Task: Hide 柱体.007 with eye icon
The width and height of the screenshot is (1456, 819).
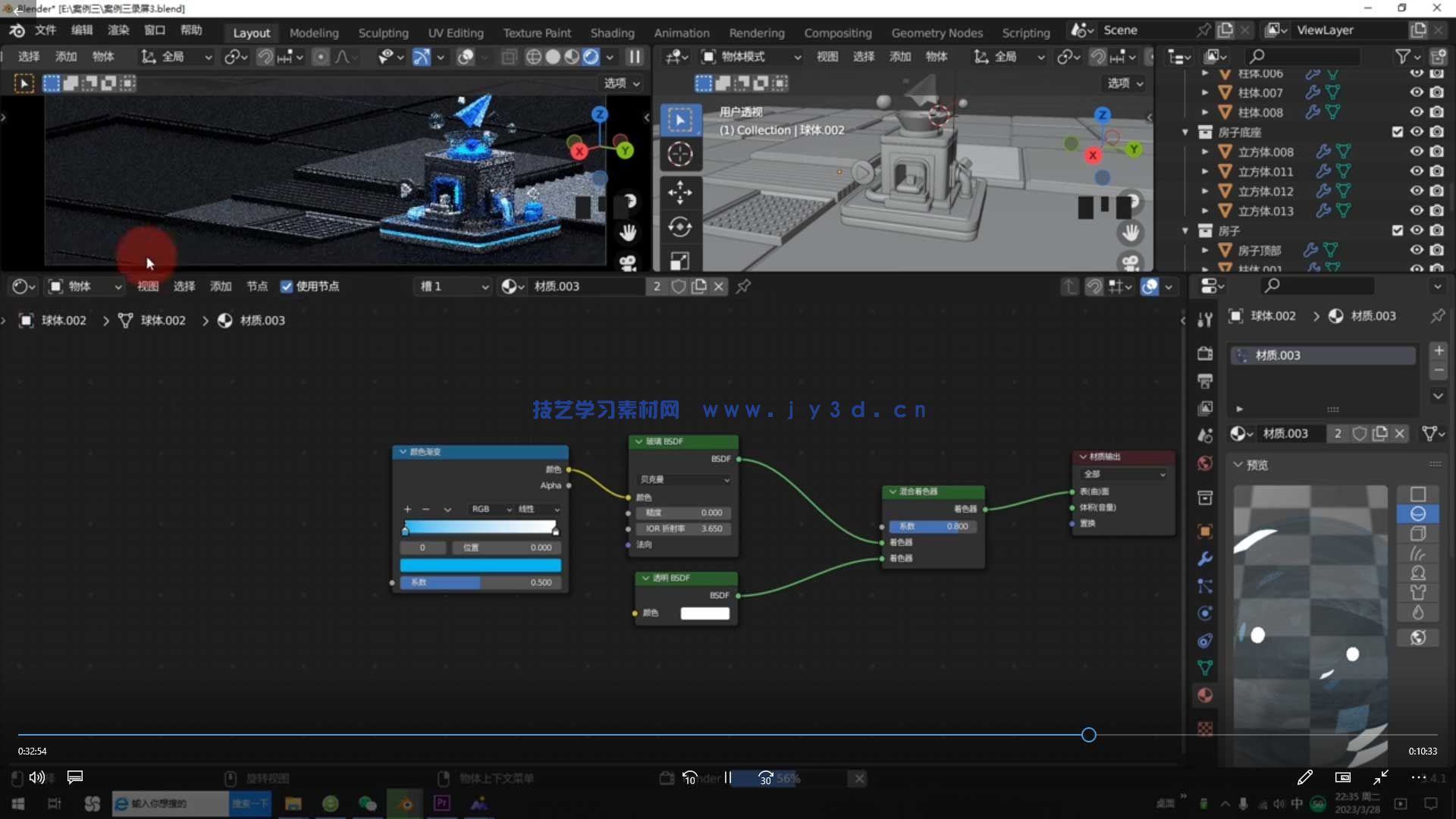Action: click(1416, 93)
